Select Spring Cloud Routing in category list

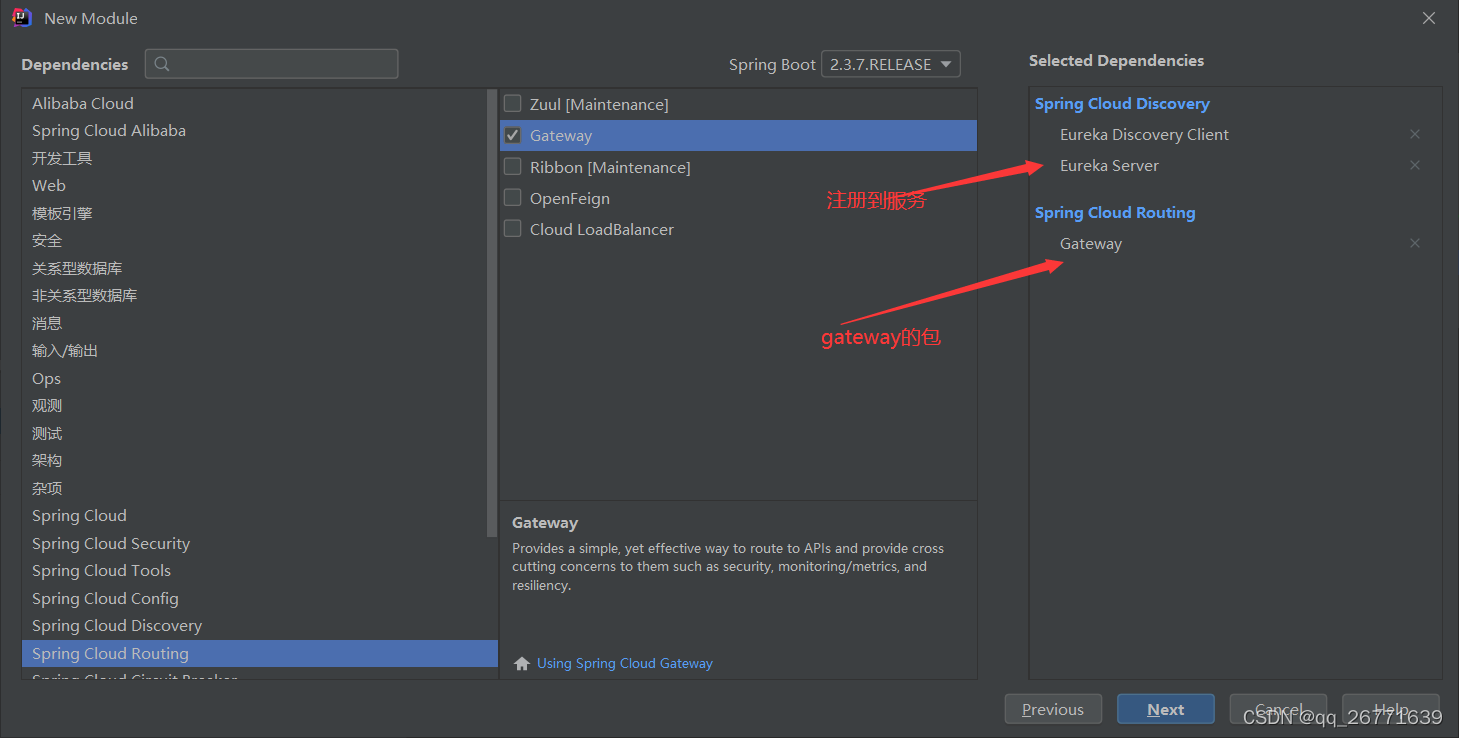coord(260,653)
